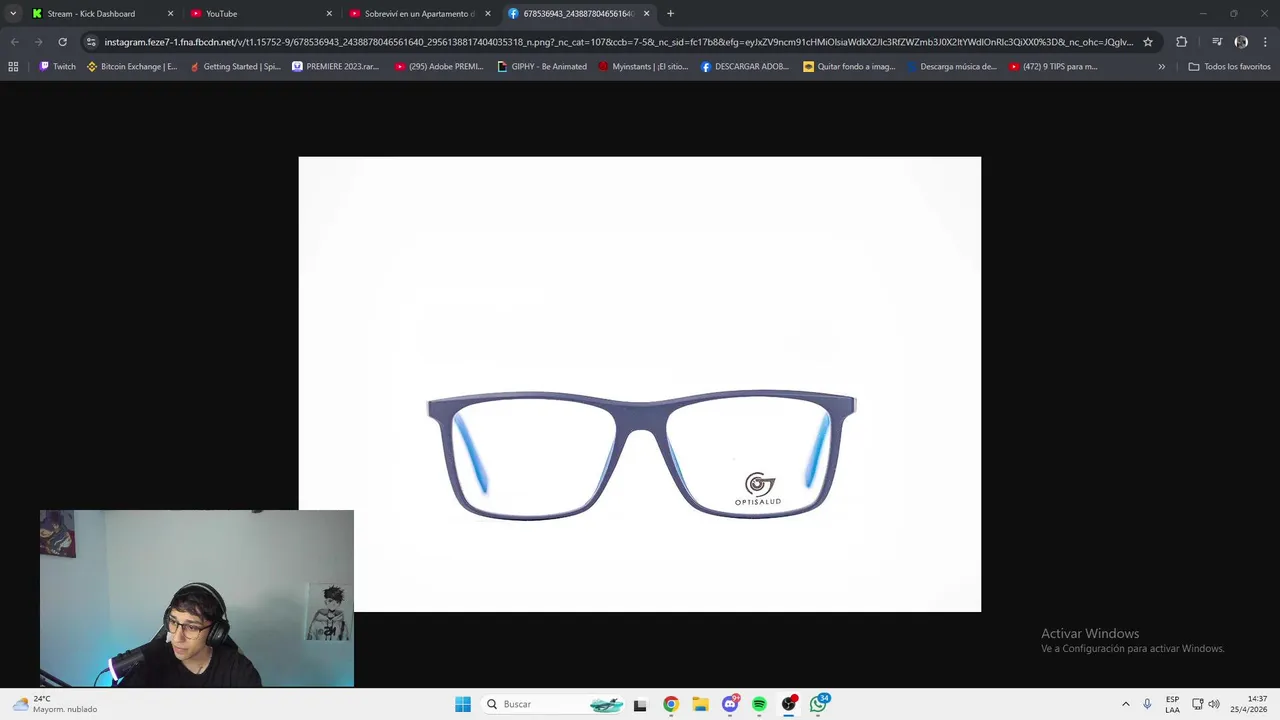Open the tab search dropdown
The height and width of the screenshot is (720, 1280).
tap(13, 14)
